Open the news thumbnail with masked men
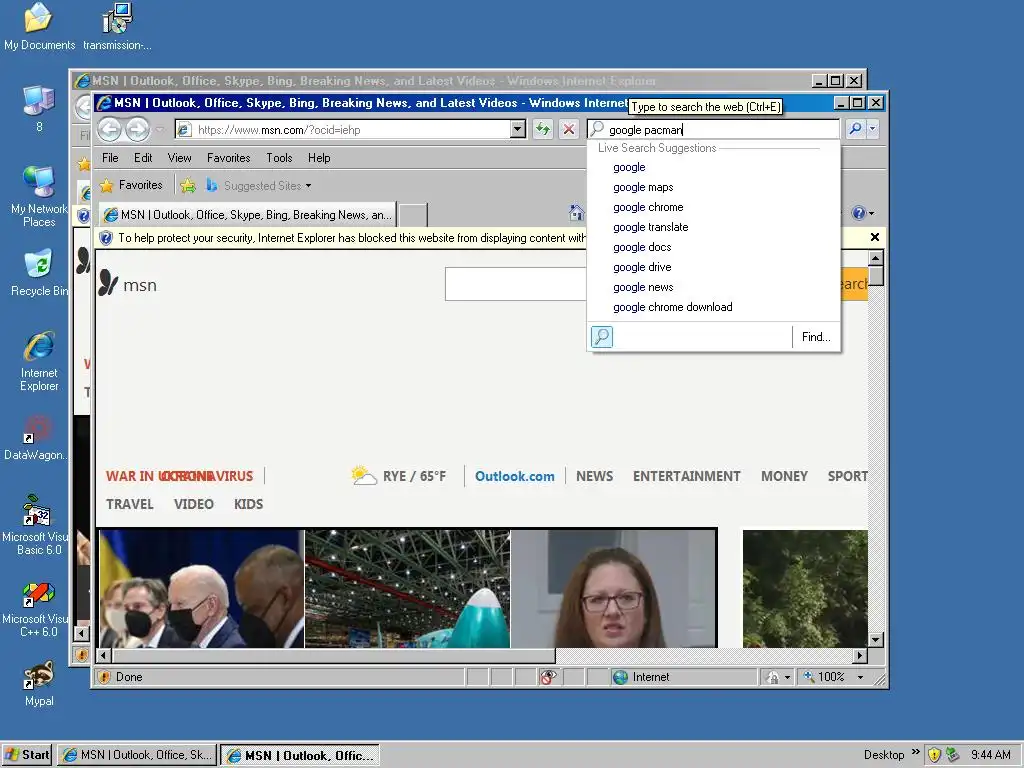The height and width of the screenshot is (768, 1024). coord(202,588)
